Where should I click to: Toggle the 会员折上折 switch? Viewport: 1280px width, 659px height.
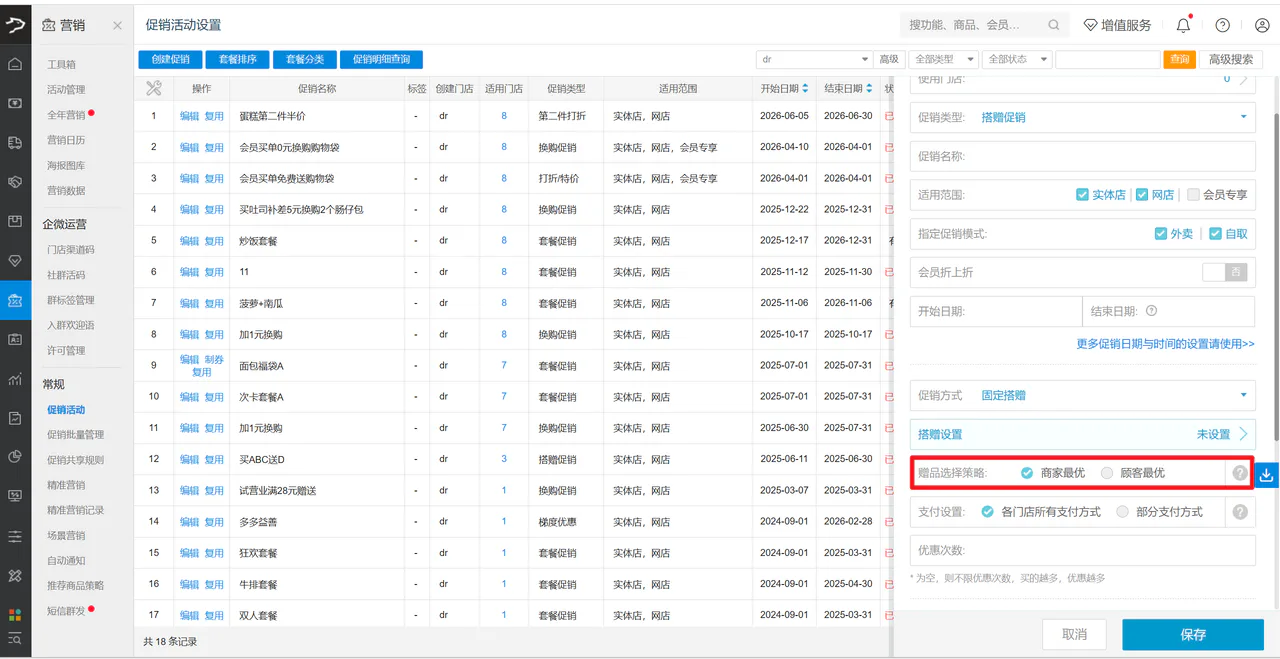click(1226, 272)
